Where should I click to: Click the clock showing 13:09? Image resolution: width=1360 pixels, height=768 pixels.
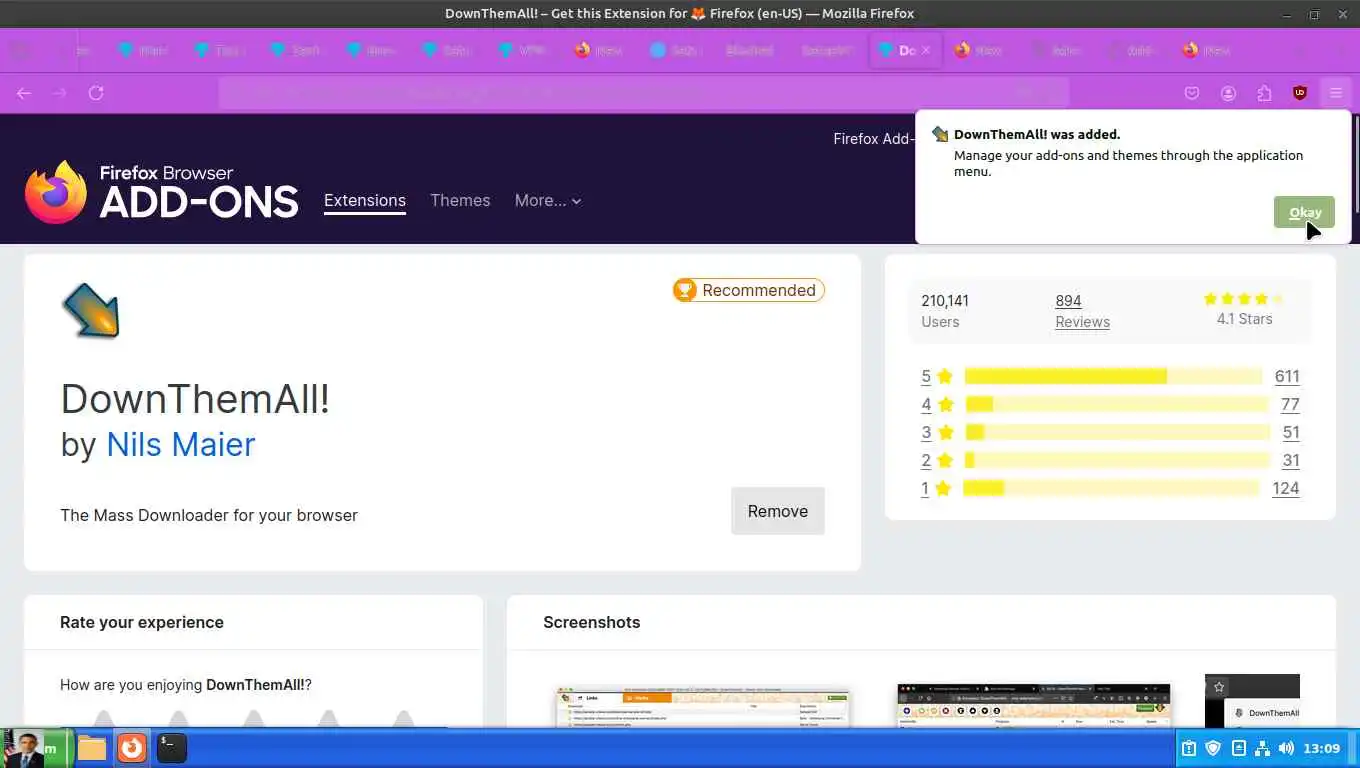[x=1322, y=748]
